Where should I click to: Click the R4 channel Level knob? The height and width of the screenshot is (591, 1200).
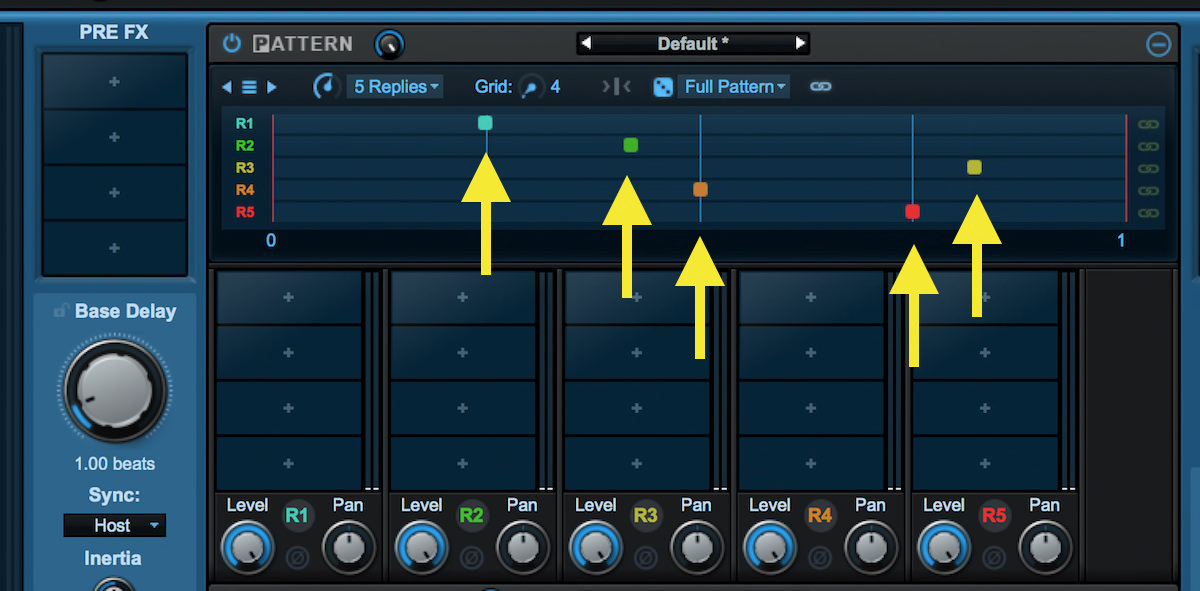[769, 548]
